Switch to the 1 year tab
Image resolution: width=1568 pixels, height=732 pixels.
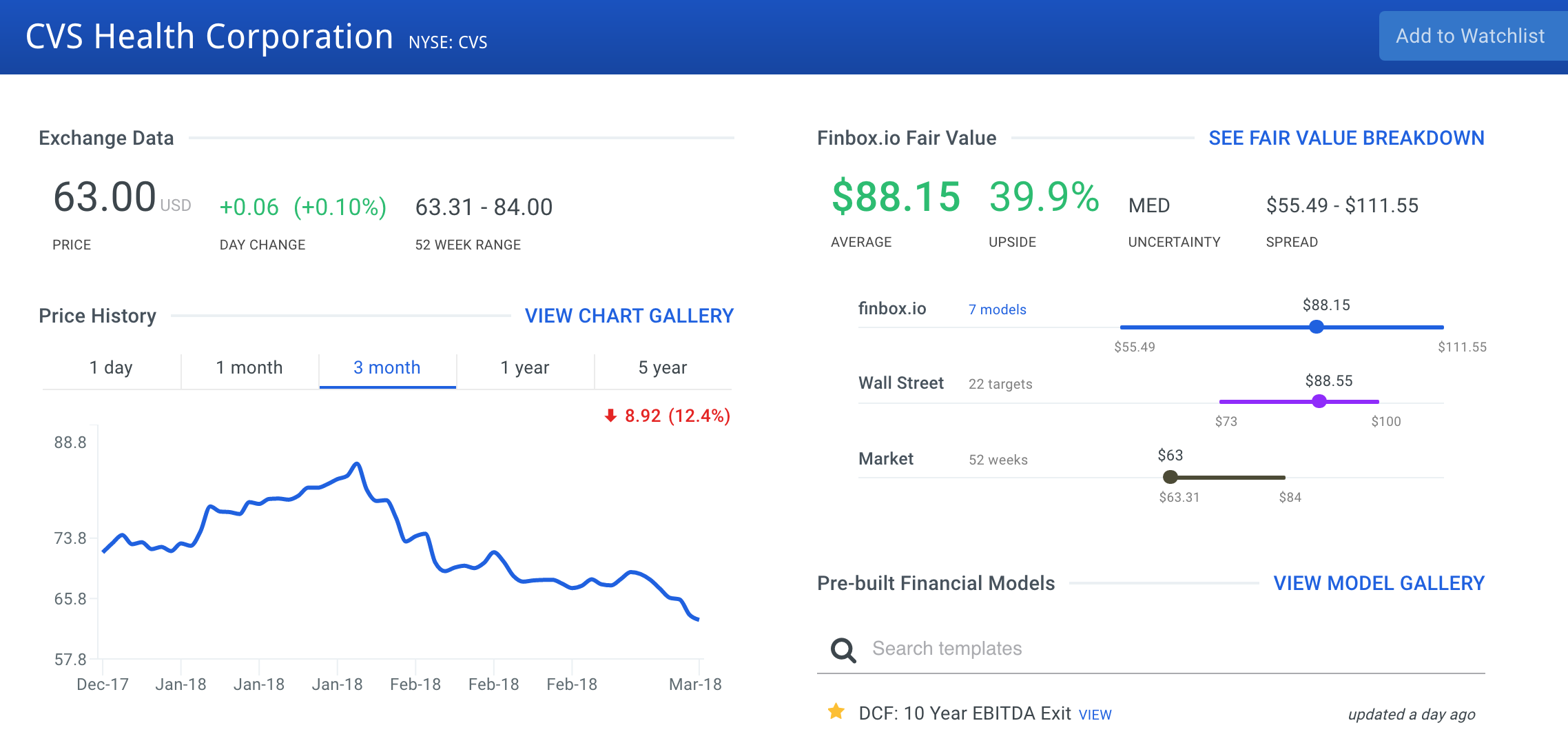click(x=525, y=368)
